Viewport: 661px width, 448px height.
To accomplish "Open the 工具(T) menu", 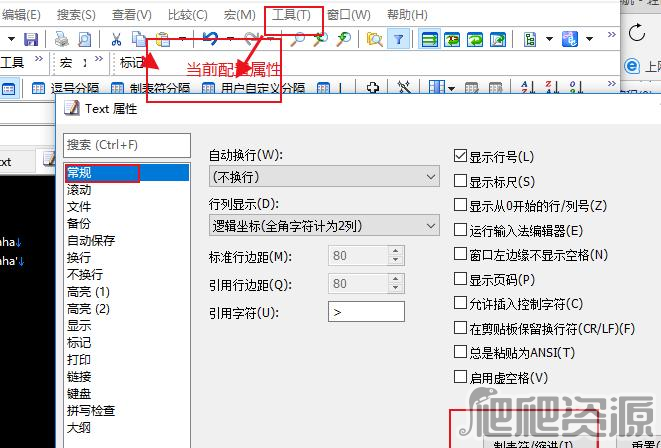I will pos(291,15).
